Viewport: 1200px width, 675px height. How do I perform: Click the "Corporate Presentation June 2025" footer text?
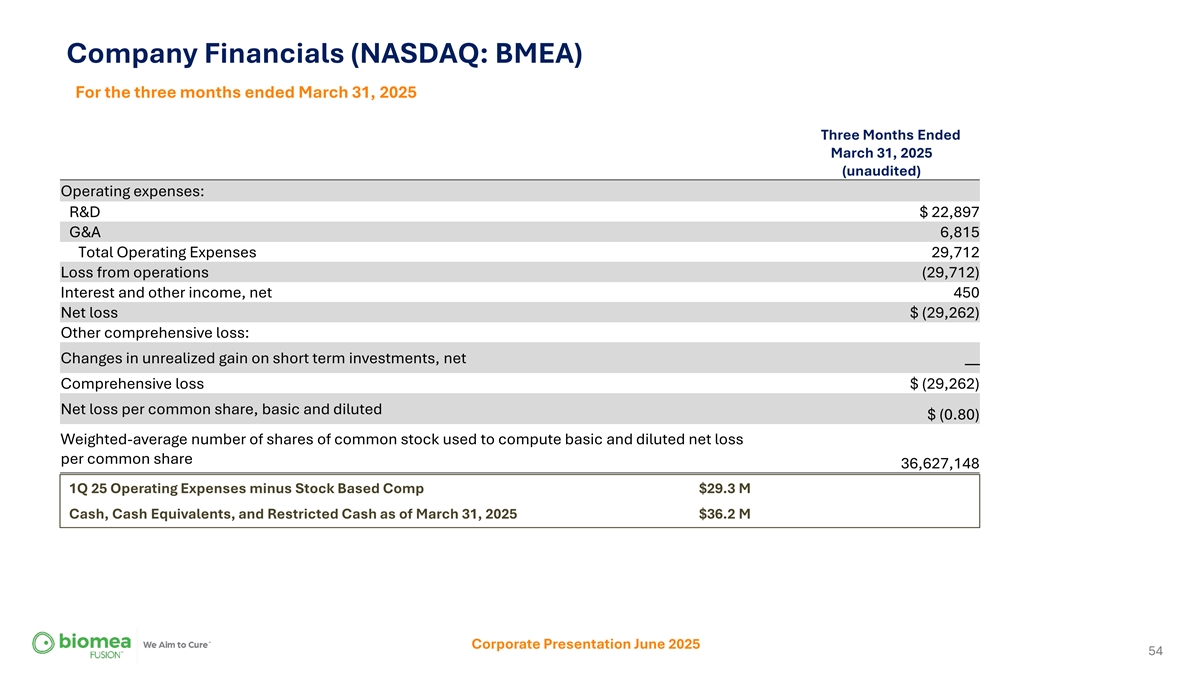click(x=585, y=644)
